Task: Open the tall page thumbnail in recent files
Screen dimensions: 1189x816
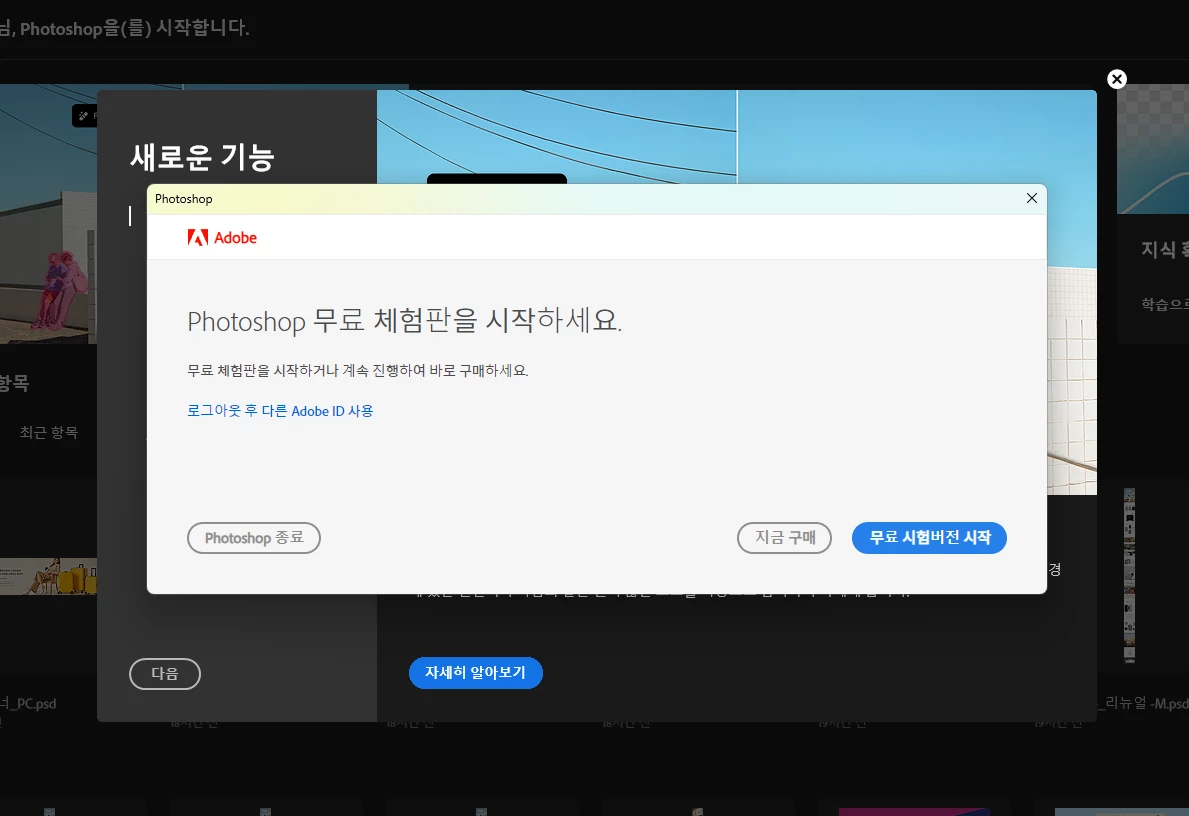Action: [x=1129, y=576]
